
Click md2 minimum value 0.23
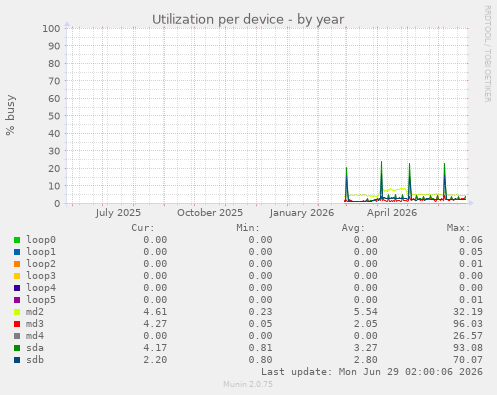(x=260, y=312)
